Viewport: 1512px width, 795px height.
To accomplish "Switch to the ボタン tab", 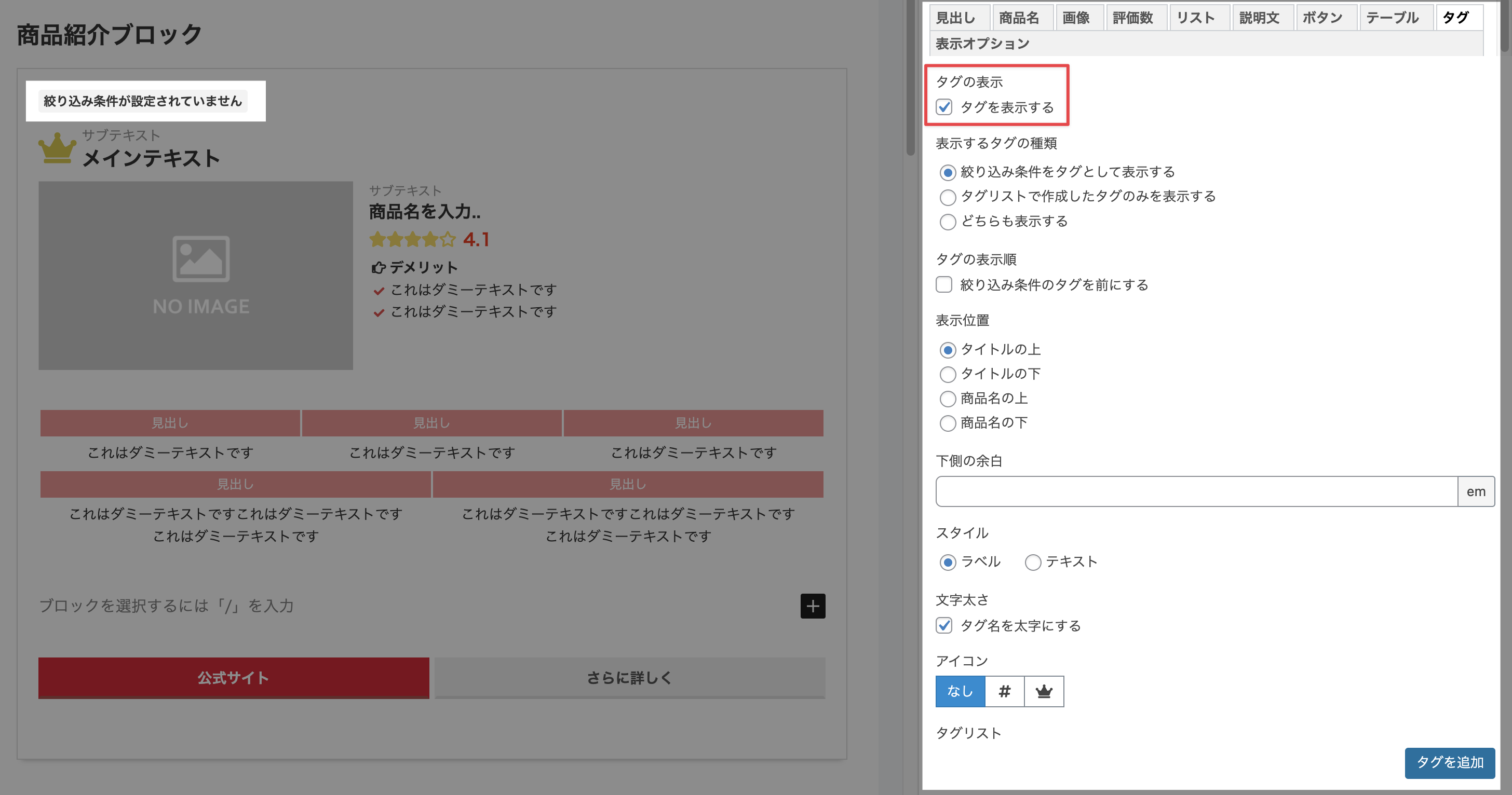I will click(x=1327, y=18).
